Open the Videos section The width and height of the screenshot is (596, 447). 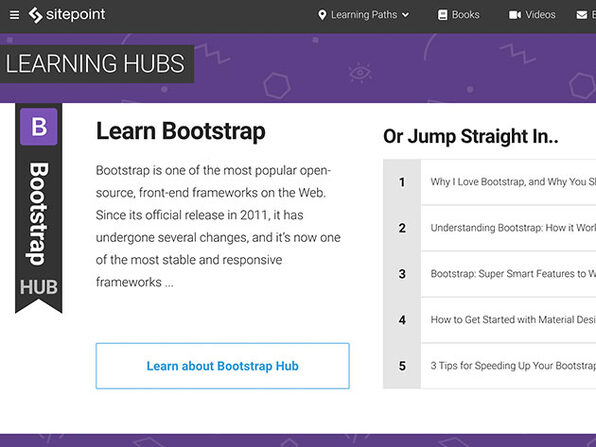(532, 15)
